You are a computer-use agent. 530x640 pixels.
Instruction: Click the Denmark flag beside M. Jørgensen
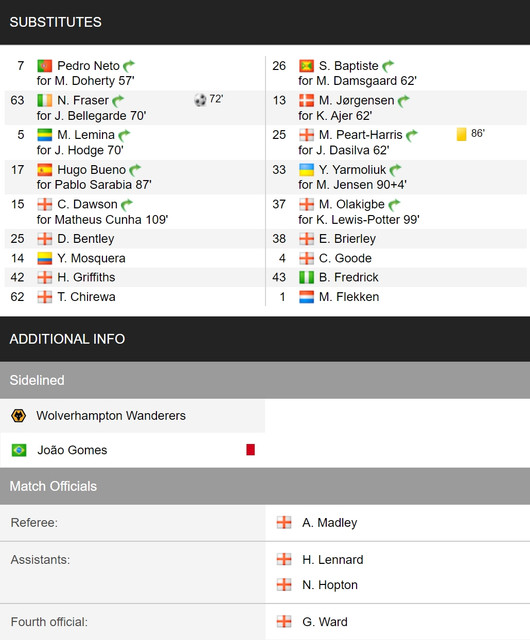pos(306,100)
